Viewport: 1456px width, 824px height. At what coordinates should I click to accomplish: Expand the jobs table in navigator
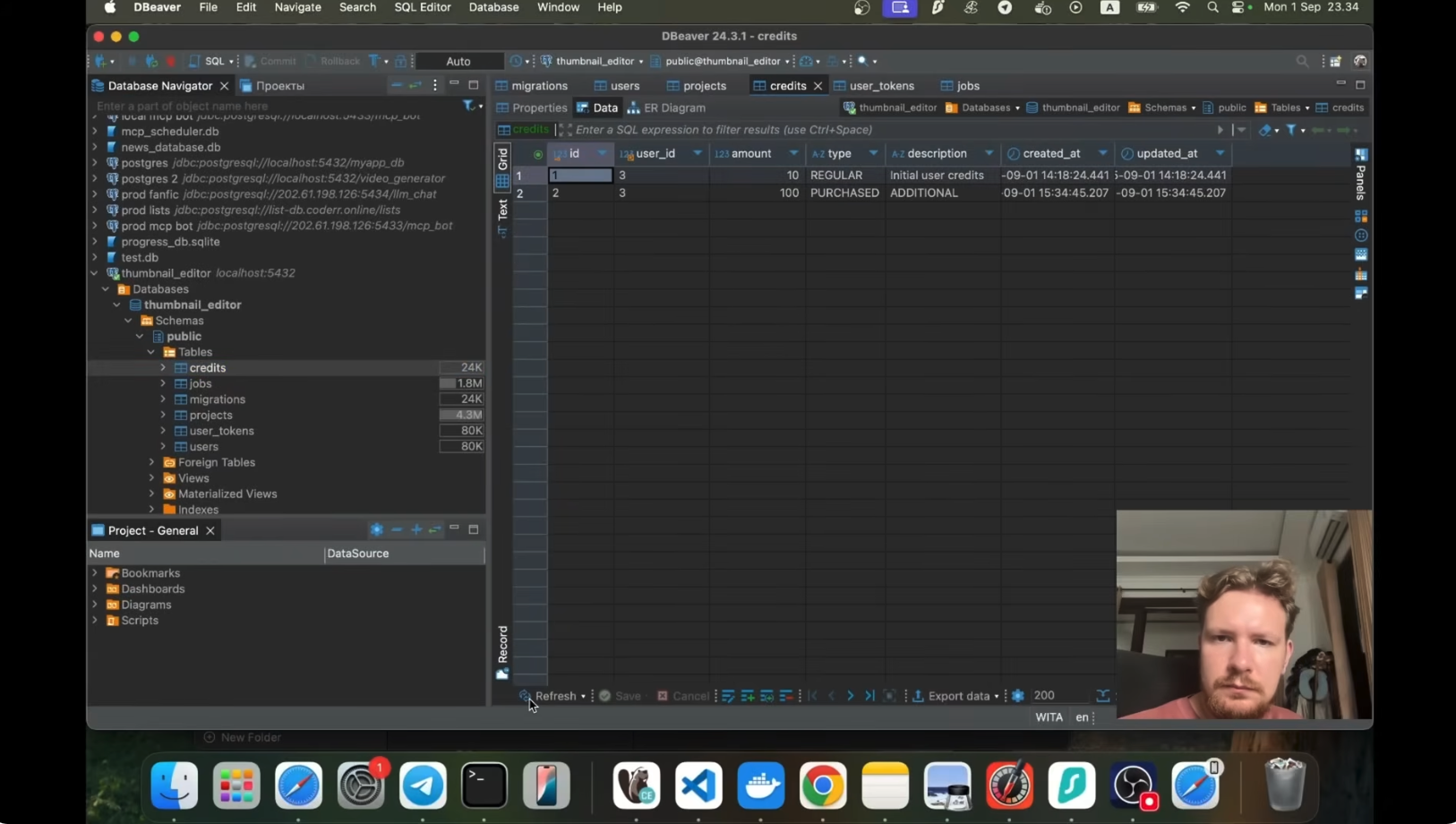(163, 384)
